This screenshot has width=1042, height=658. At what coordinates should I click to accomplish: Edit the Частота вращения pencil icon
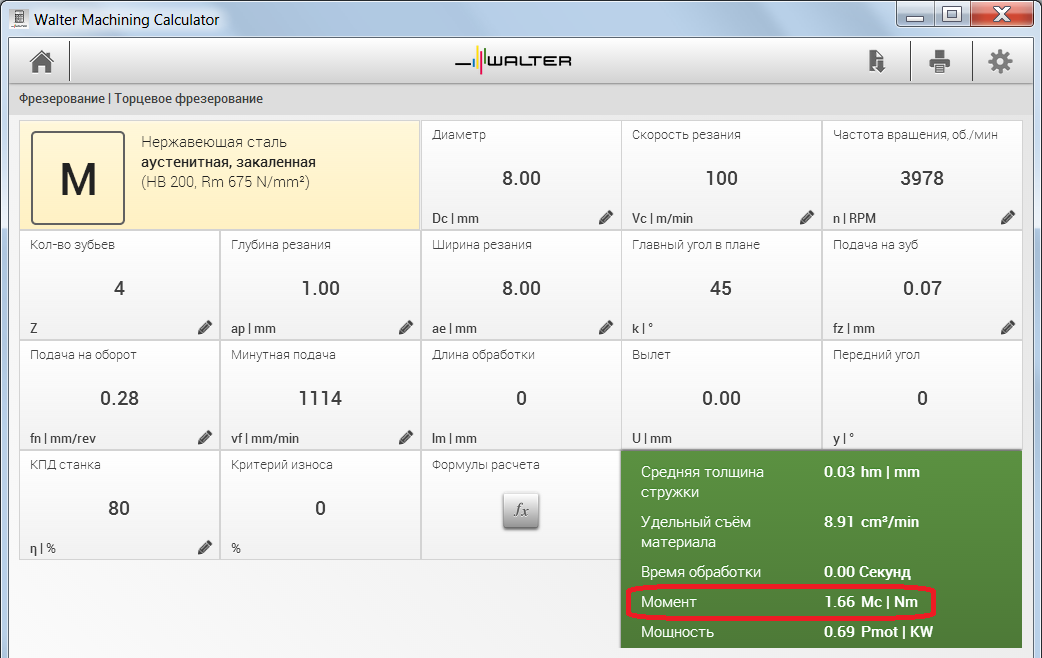1007,217
